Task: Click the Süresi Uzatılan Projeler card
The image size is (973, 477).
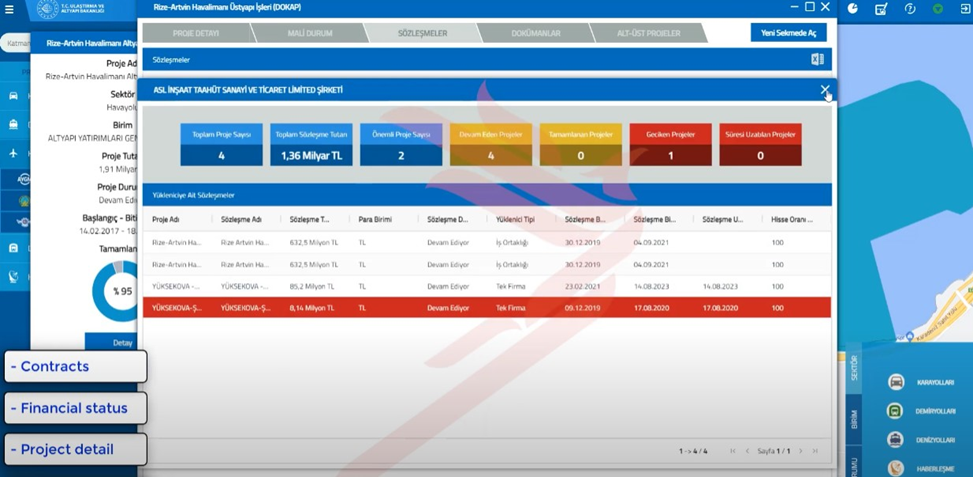Action: coord(760,145)
